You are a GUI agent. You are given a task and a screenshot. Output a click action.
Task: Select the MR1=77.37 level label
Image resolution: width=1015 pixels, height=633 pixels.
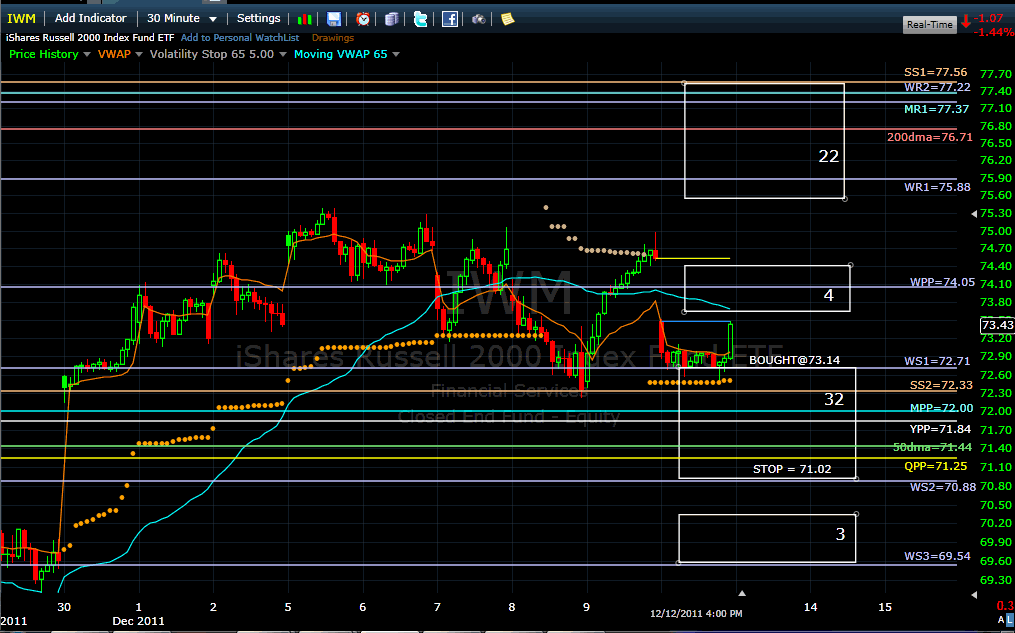pos(937,109)
